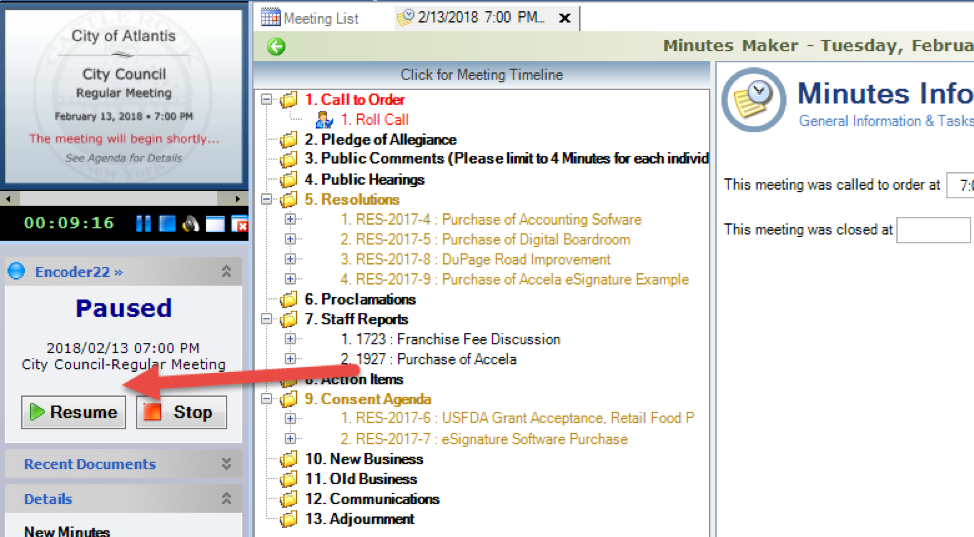The image size is (974, 537).
Task: Click the meeting preview video thumbnail
Action: (x=124, y=97)
